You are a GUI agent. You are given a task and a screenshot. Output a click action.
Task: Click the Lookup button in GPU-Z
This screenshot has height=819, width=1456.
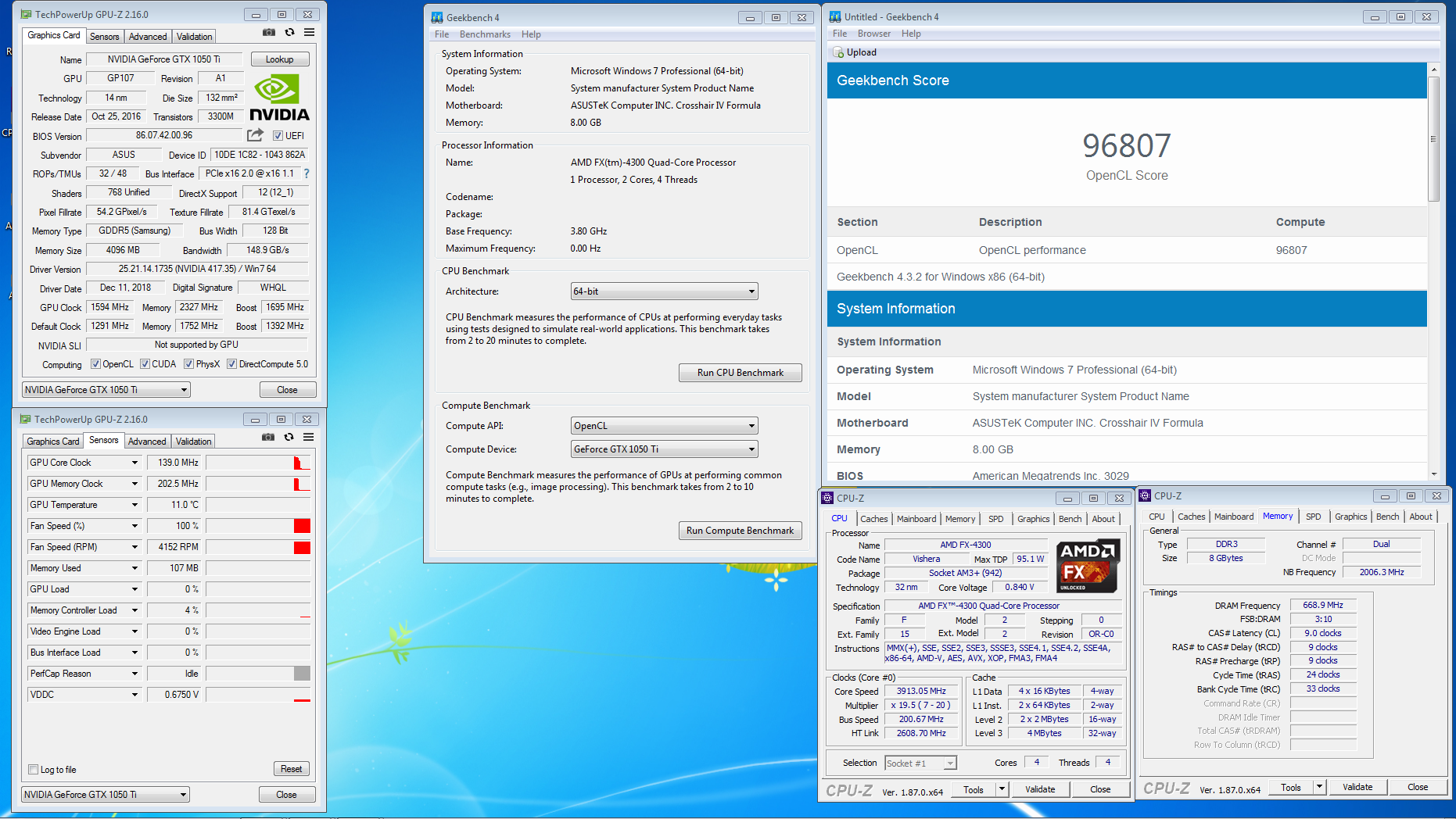click(x=280, y=59)
